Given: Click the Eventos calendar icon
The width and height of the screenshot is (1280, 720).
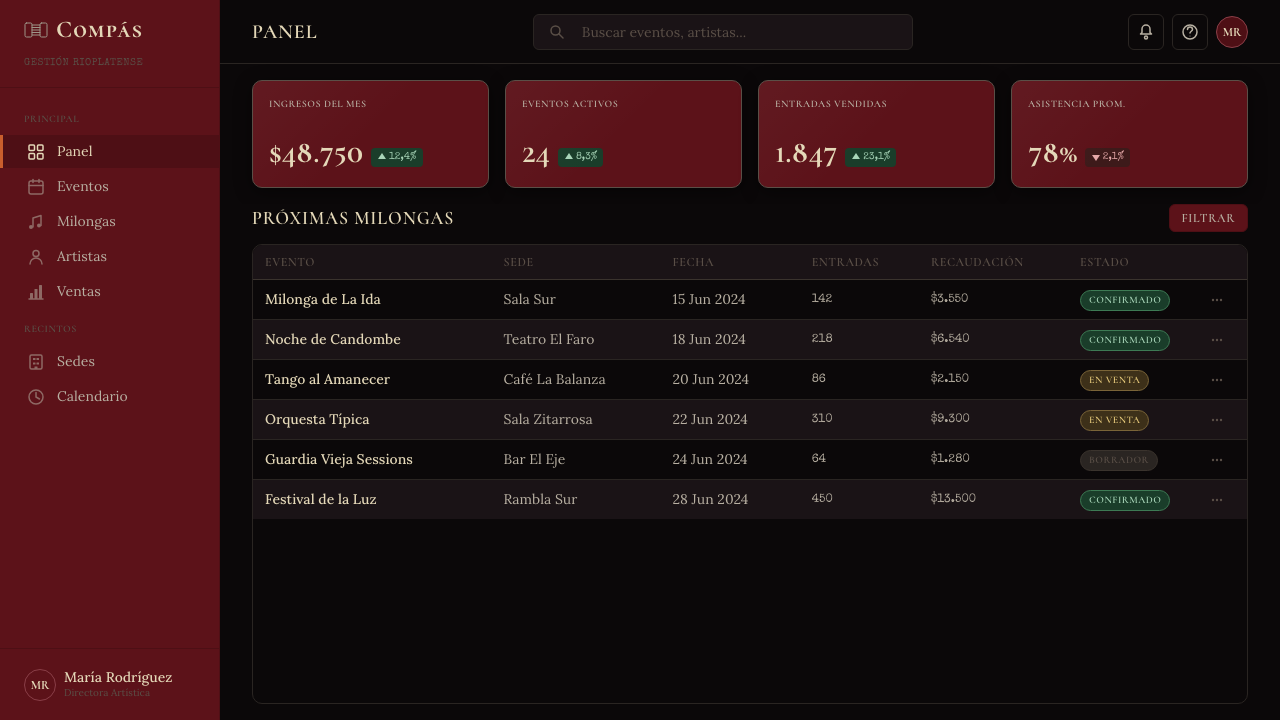Looking at the screenshot, I should 36,187.
